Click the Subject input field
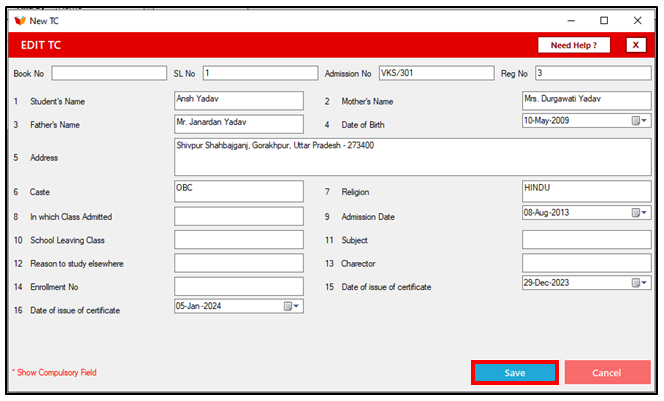Image resolution: width=664 pixels, height=401 pixels. click(587, 240)
